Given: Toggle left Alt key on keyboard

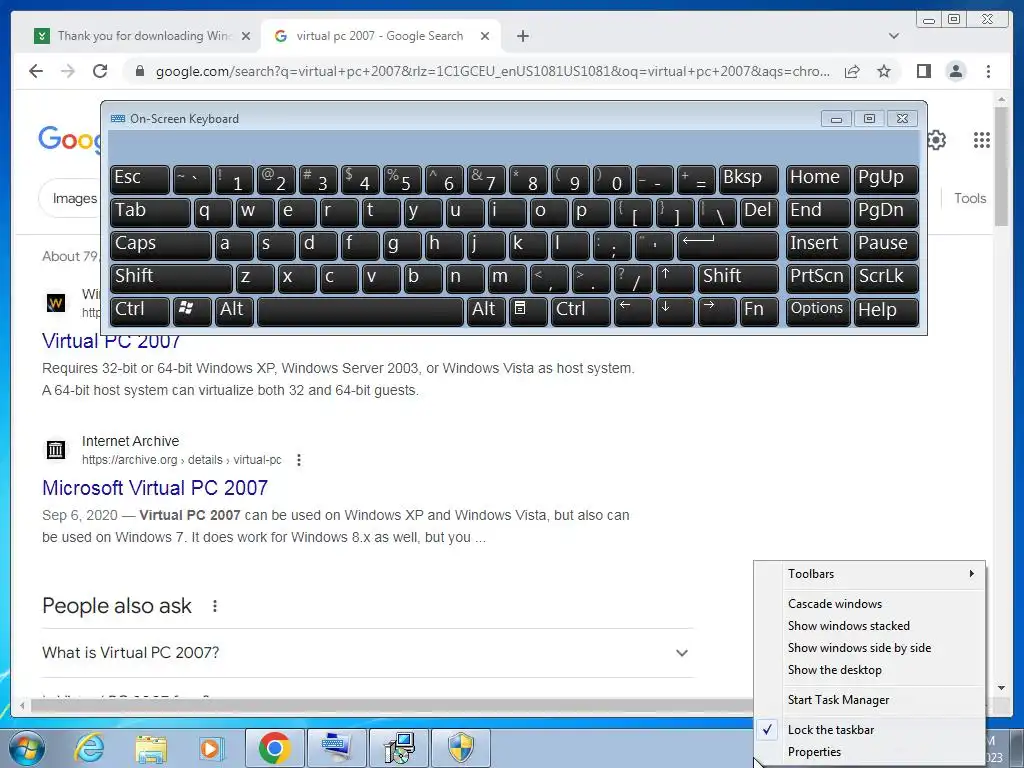Looking at the screenshot, I should [x=233, y=311].
